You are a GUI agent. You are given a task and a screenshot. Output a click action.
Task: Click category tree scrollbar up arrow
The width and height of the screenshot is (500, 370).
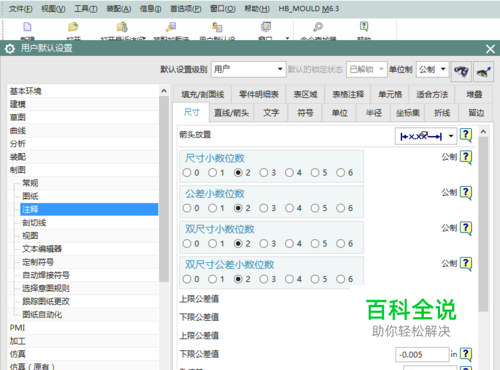pos(164,91)
